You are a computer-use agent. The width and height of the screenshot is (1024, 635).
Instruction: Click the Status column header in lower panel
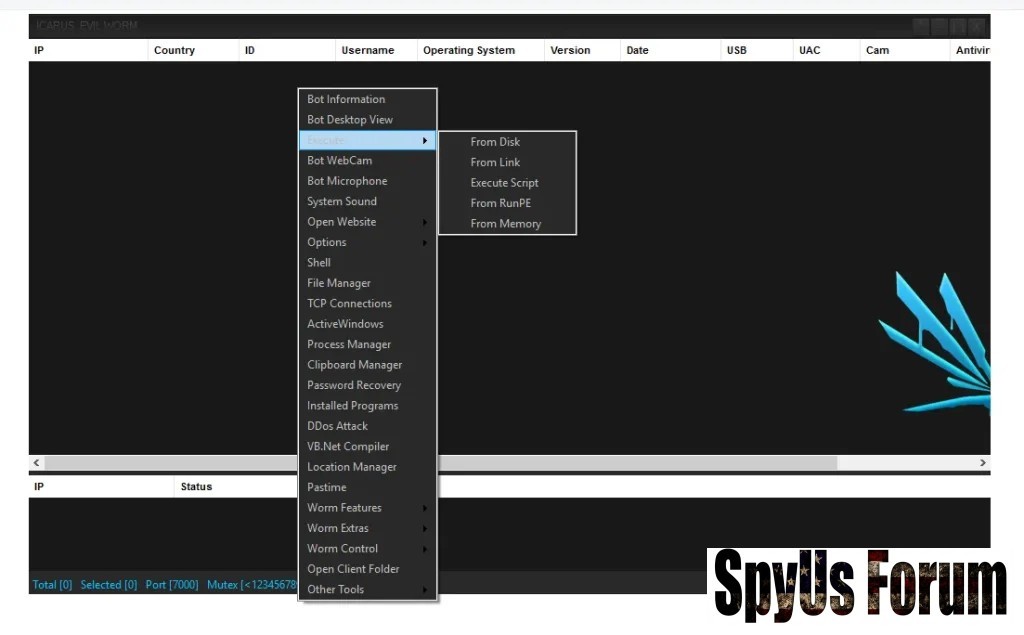pos(196,487)
